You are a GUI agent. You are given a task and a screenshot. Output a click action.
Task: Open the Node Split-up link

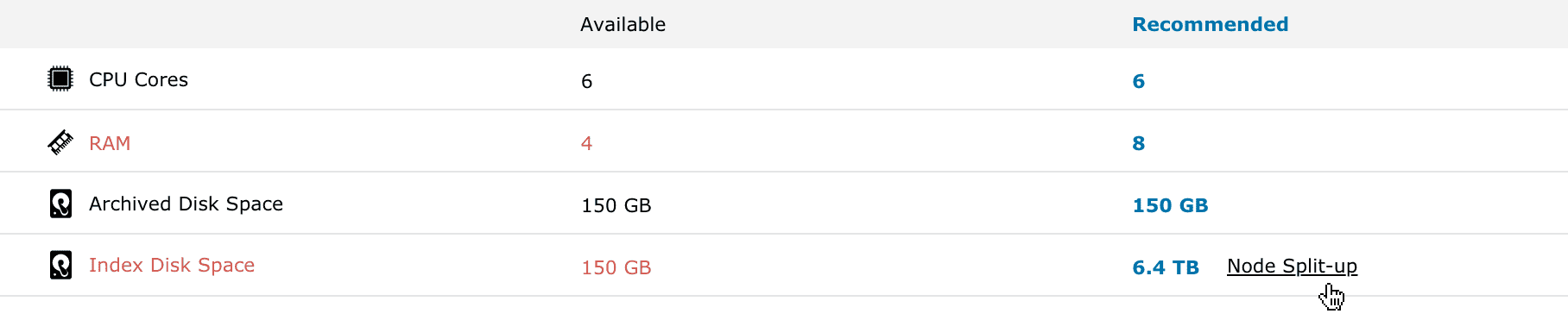[x=1292, y=267]
